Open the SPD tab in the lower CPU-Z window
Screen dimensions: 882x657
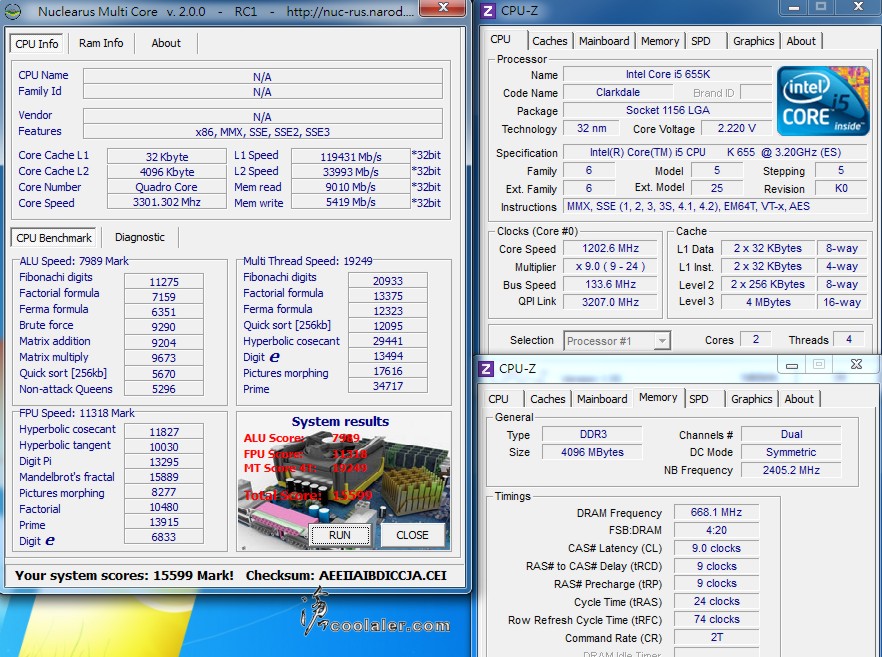(x=699, y=399)
